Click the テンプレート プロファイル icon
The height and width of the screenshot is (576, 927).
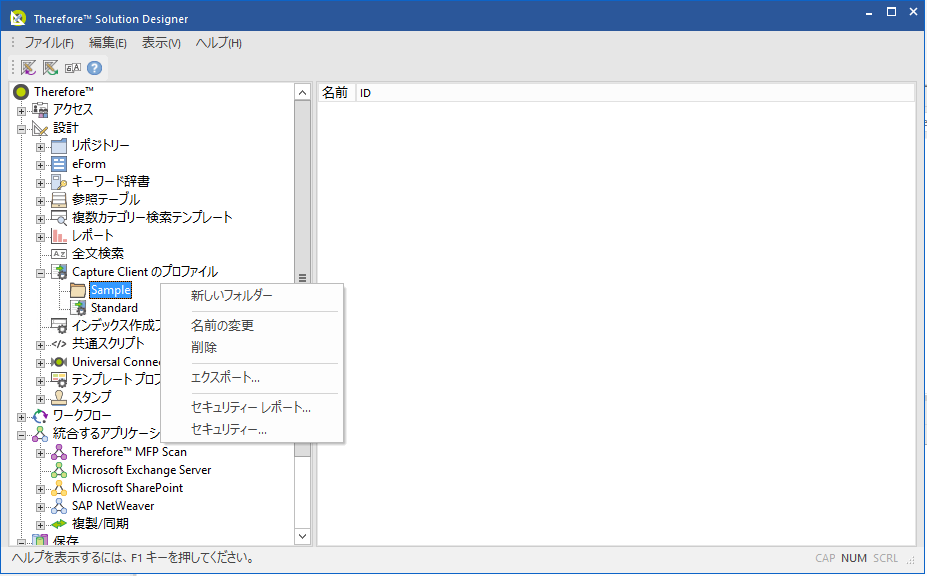(x=59, y=380)
